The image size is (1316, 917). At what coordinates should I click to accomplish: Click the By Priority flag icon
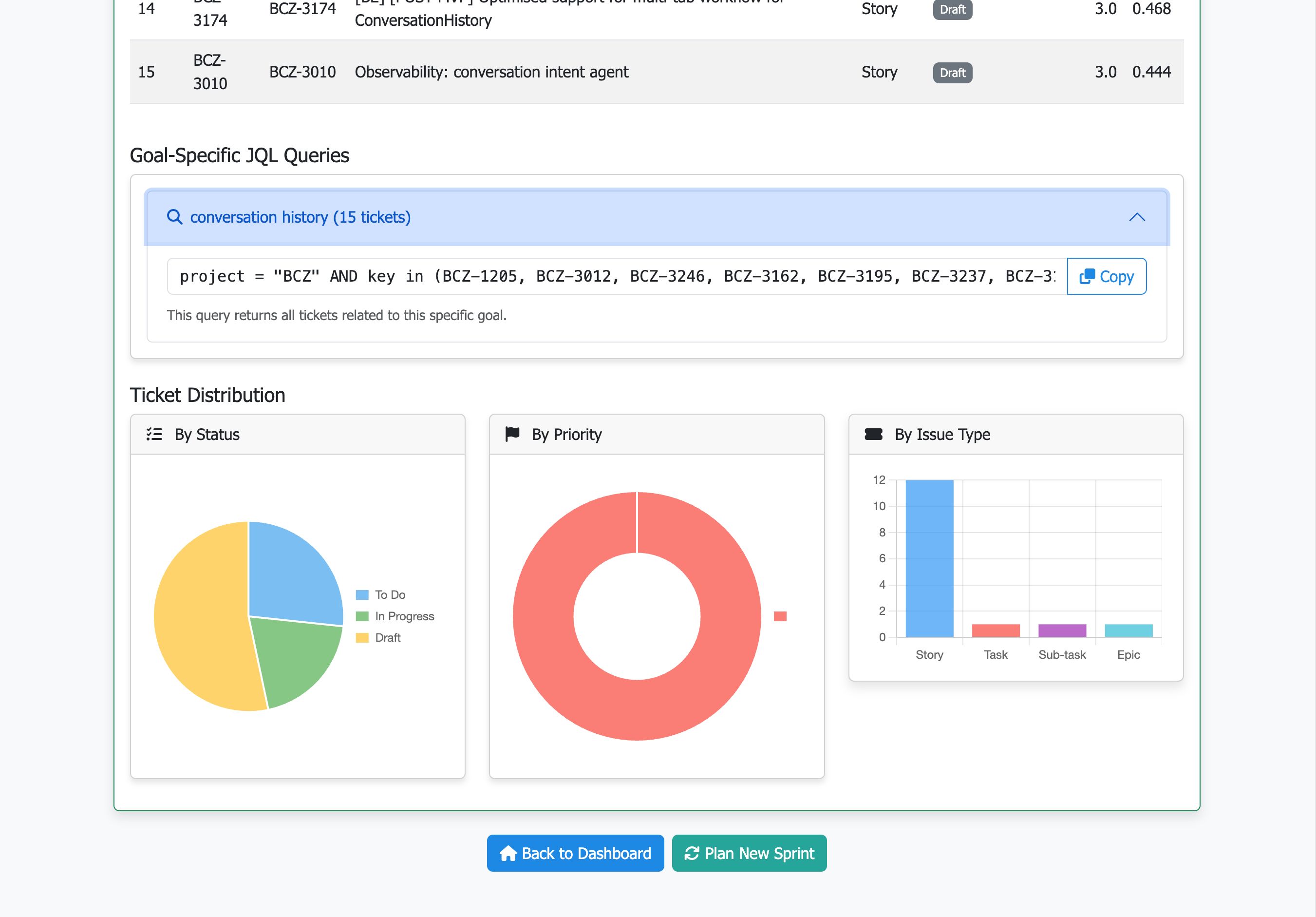pos(512,434)
